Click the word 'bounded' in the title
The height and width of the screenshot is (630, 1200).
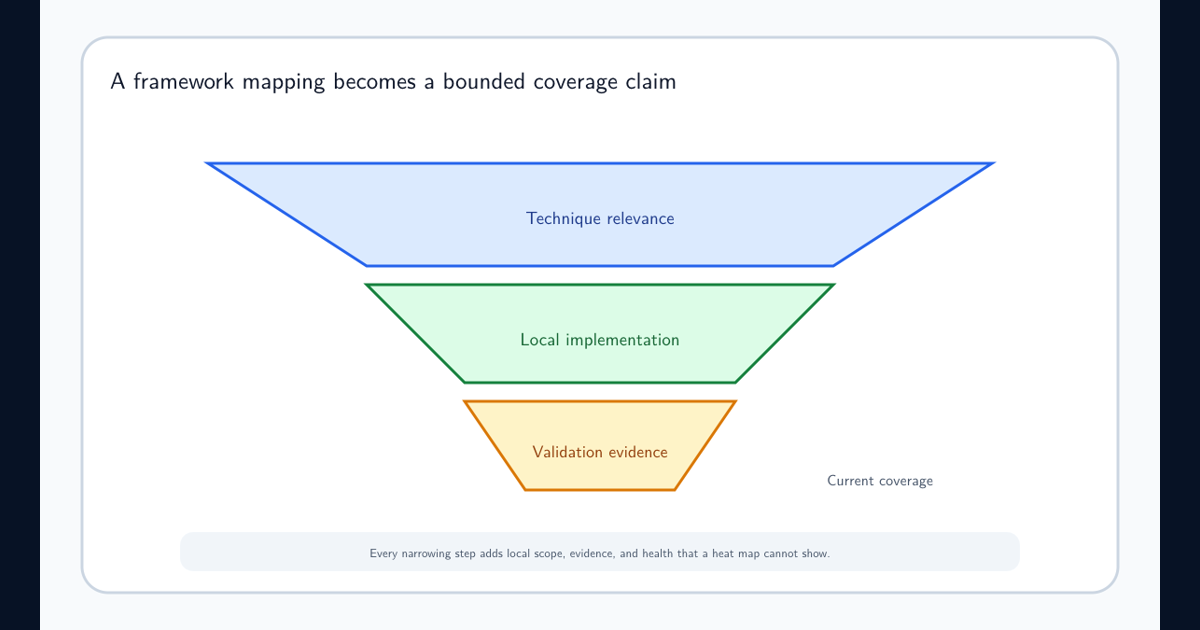(482, 82)
